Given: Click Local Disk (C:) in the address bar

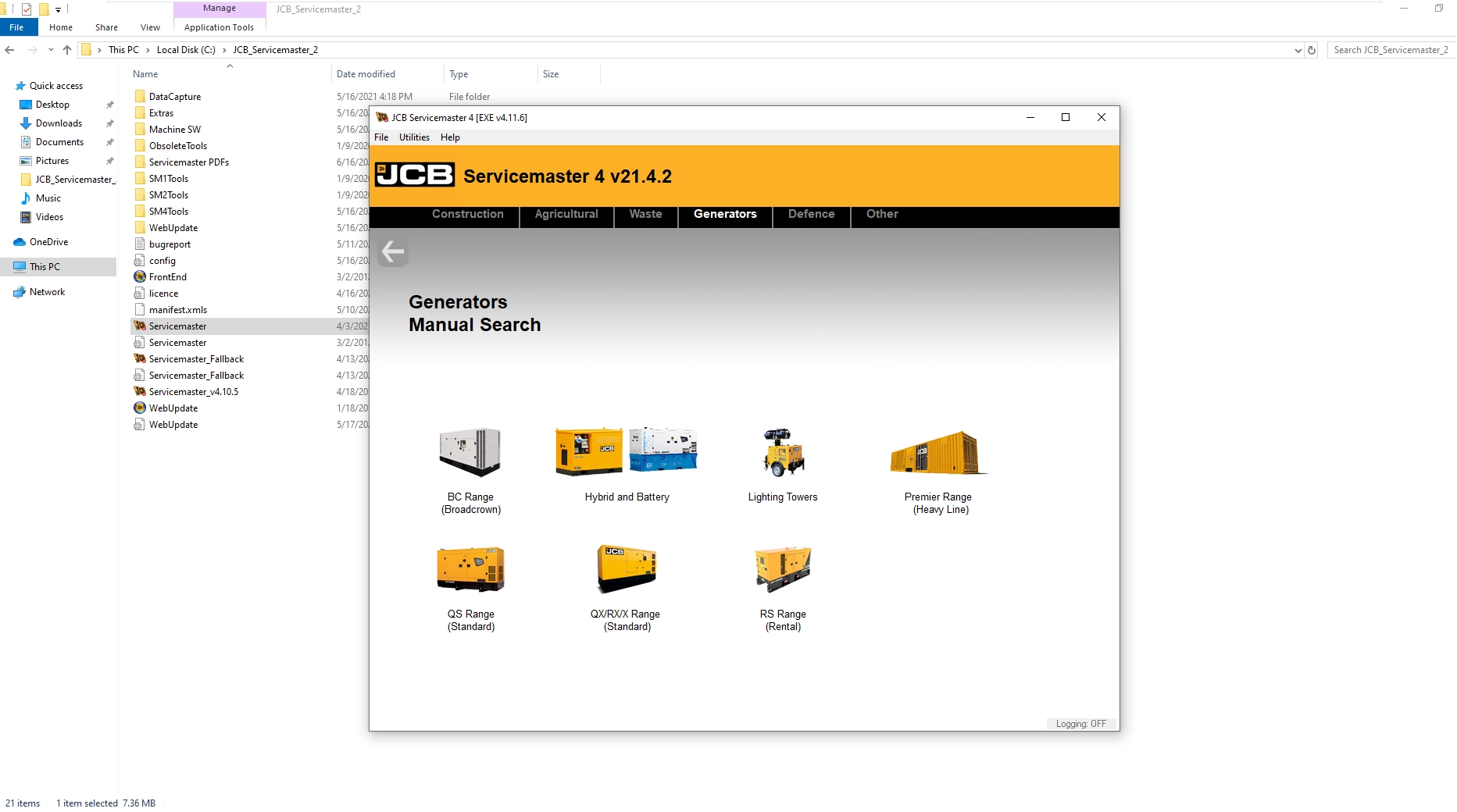Looking at the screenshot, I should 186,50.
